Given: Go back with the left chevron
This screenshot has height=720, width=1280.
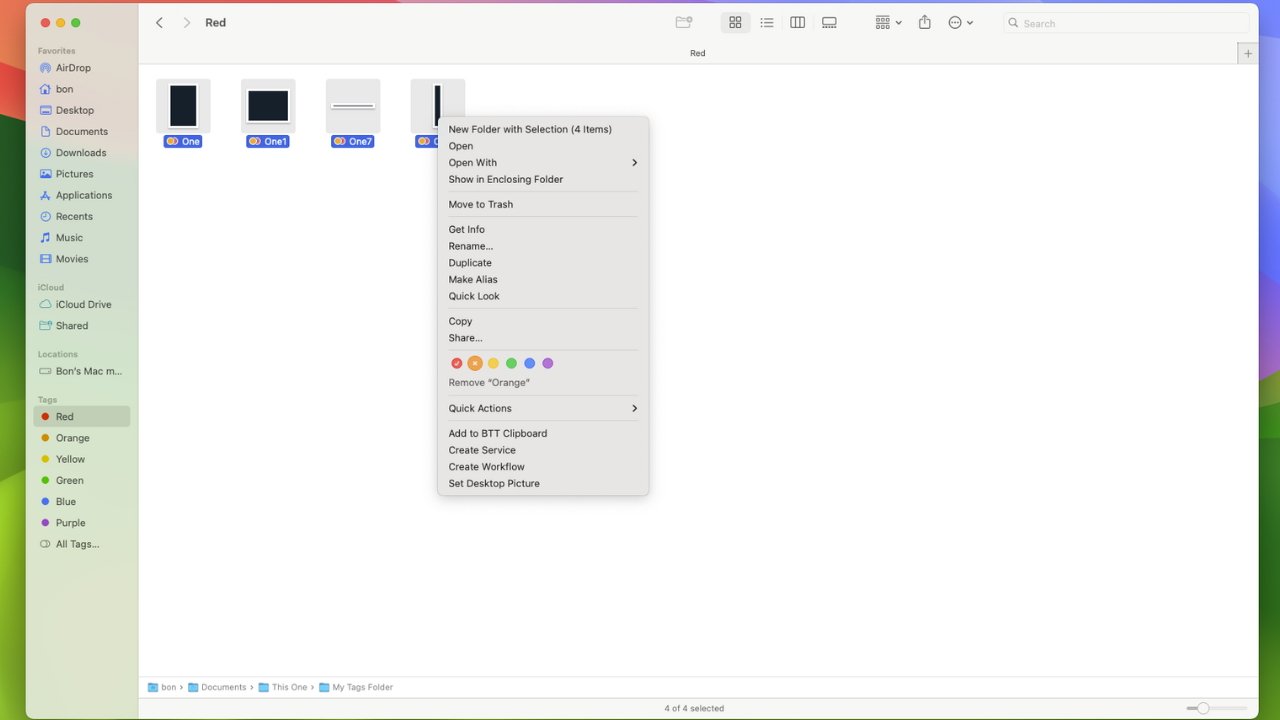Looking at the screenshot, I should (159, 23).
